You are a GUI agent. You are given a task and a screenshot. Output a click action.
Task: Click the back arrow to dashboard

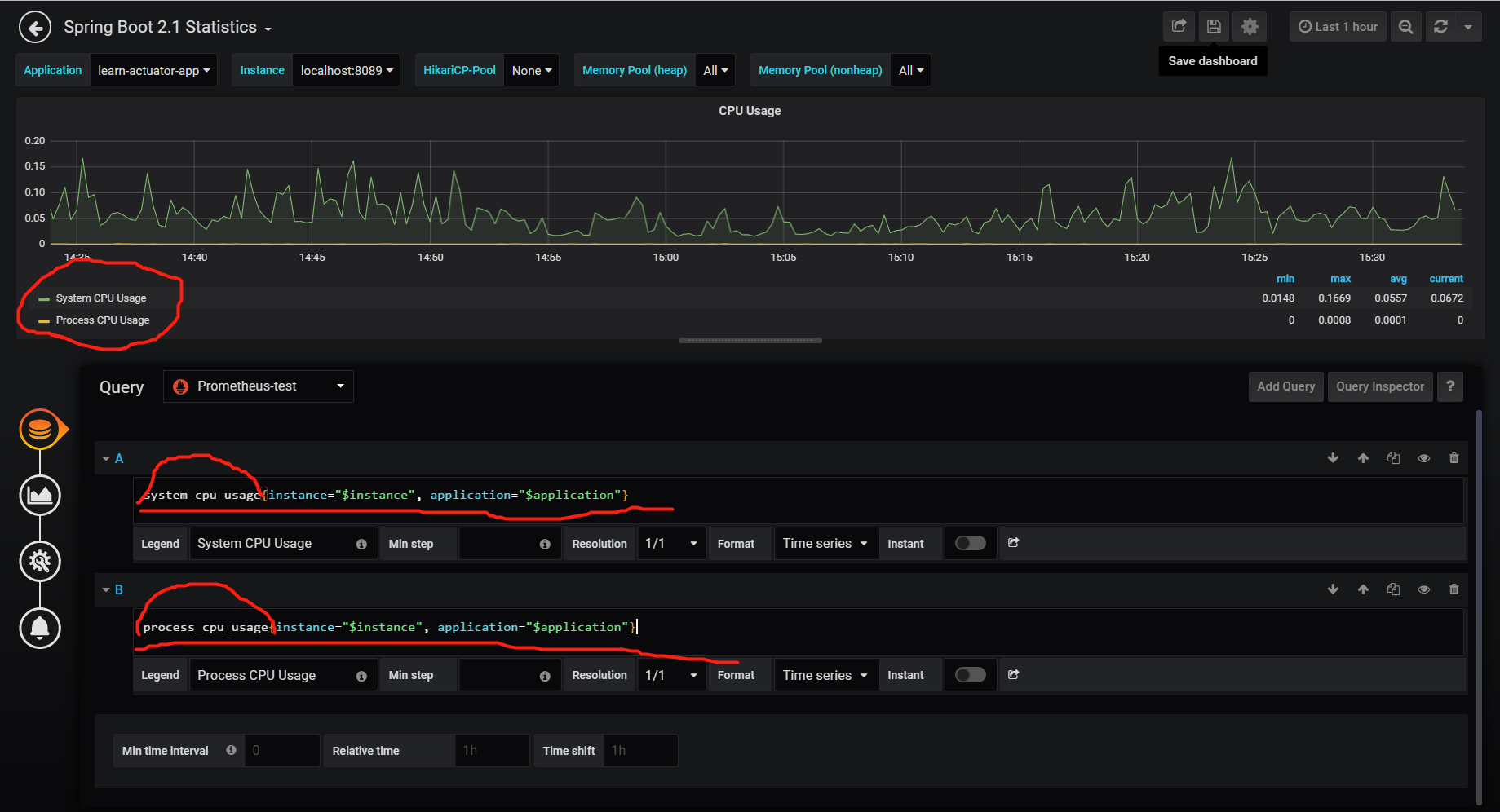[35, 27]
